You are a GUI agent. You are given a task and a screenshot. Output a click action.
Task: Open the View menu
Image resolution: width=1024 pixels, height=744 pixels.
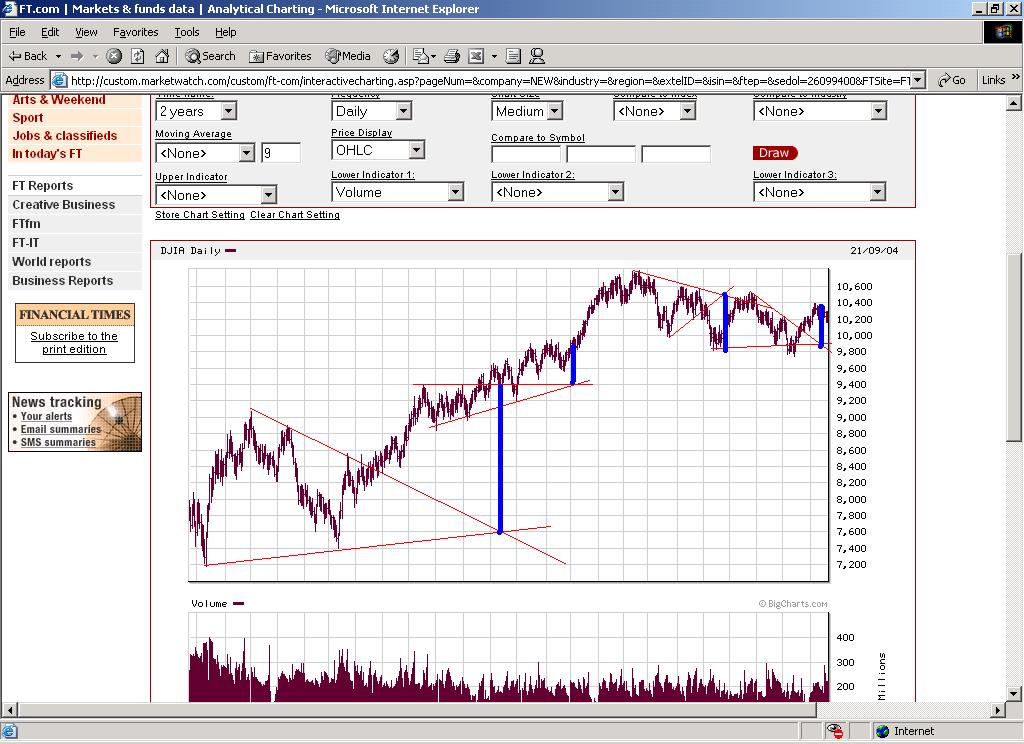[86, 32]
